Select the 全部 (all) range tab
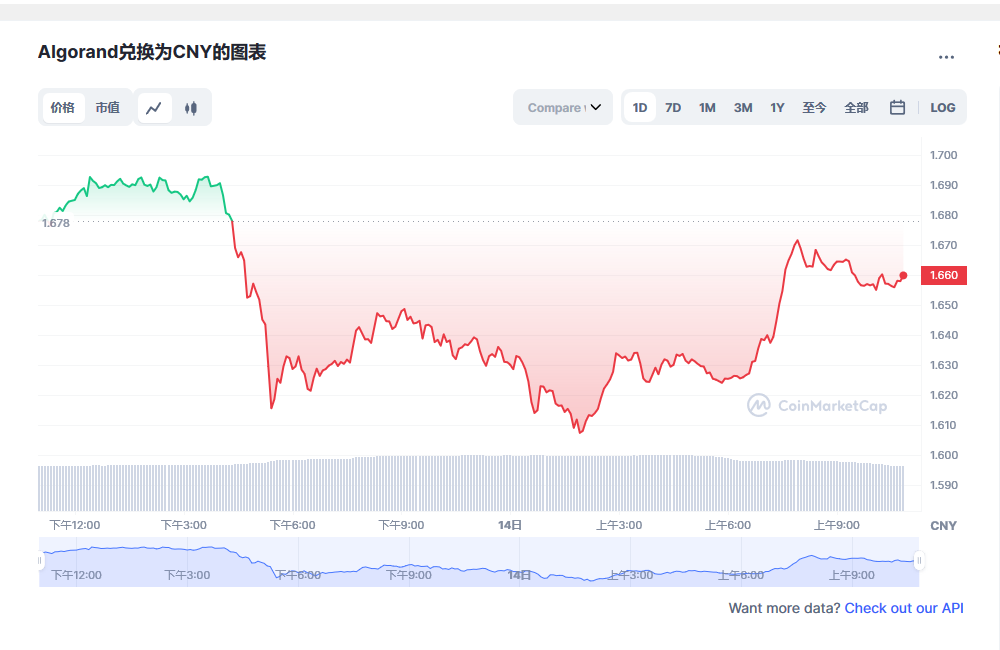This screenshot has width=1000, height=650. 857,108
